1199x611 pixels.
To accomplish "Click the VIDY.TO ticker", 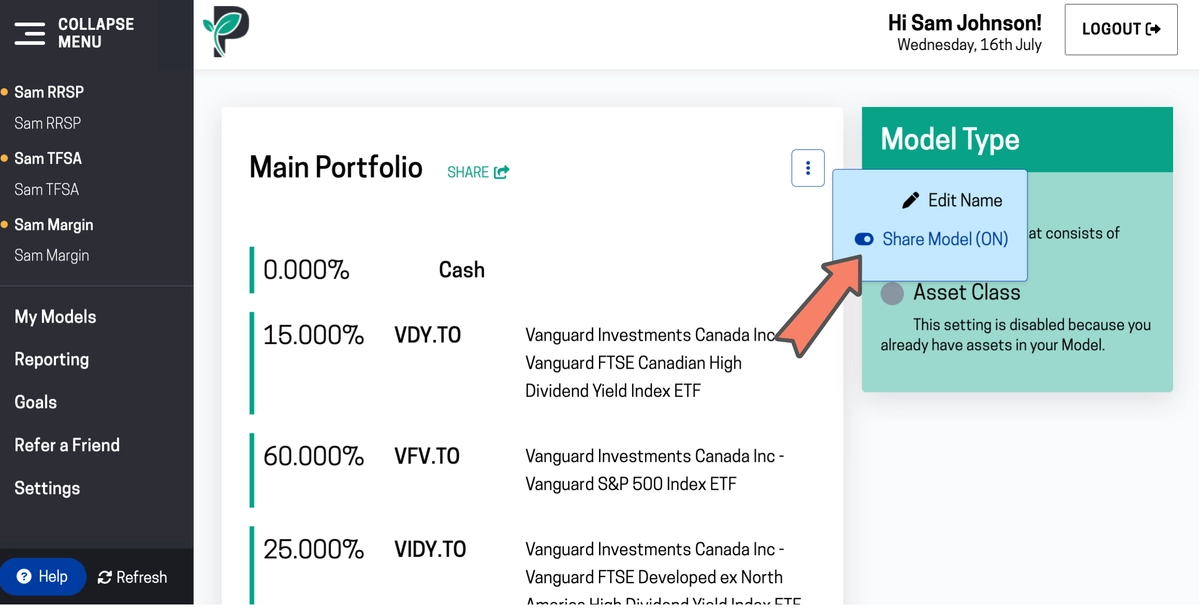I will [x=430, y=550].
